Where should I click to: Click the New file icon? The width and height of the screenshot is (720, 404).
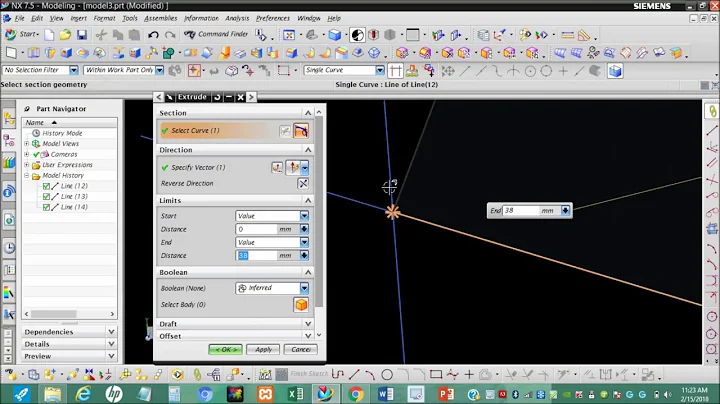(x=49, y=34)
